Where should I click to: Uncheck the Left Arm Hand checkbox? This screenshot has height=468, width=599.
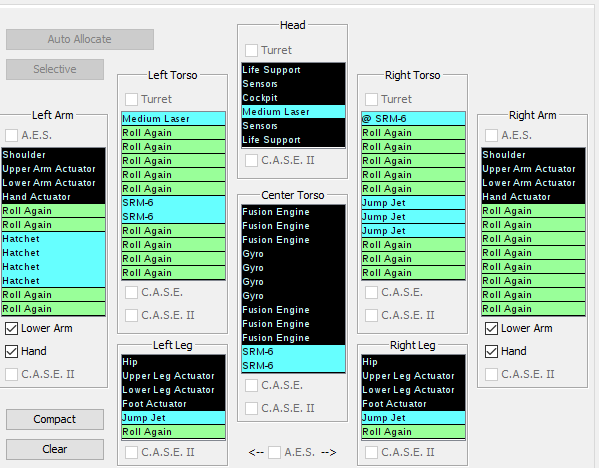[11, 351]
